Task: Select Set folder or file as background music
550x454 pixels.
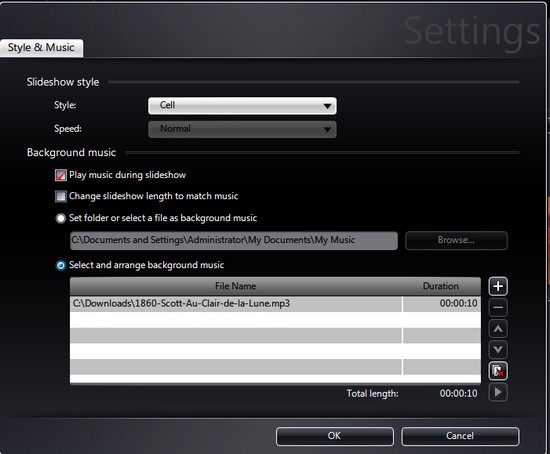Action: (x=61, y=218)
